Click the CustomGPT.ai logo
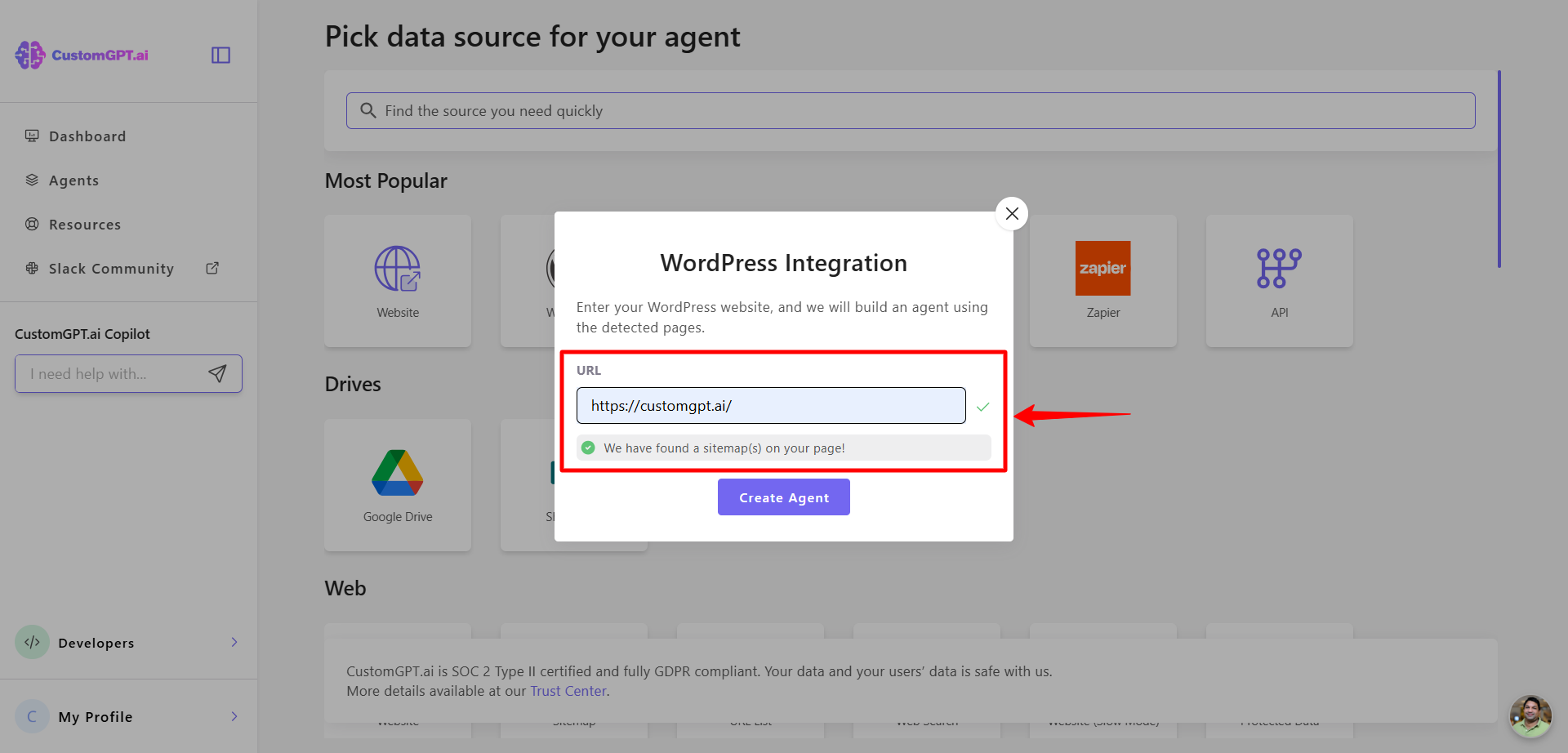This screenshot has height=753, width=1568. pyautogui.click(x=82, y=55)
